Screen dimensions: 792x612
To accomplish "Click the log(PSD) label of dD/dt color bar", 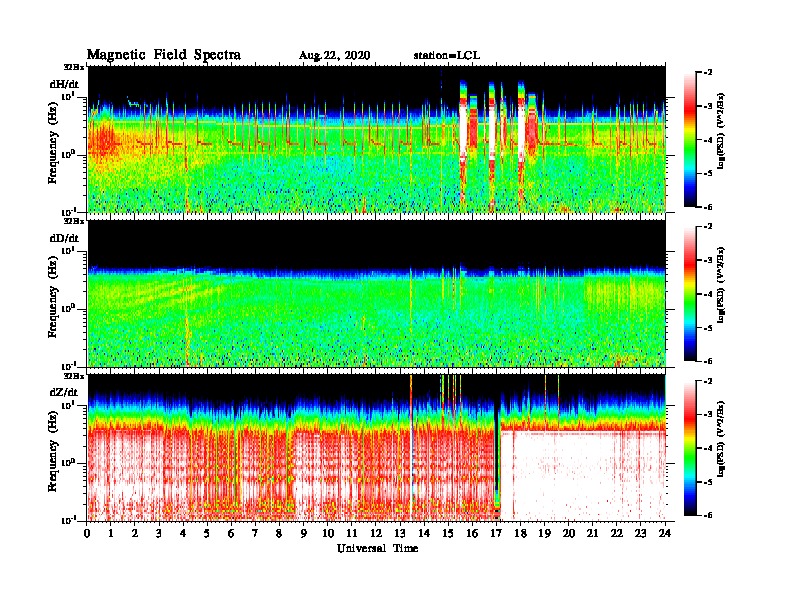I will [721, 285].
